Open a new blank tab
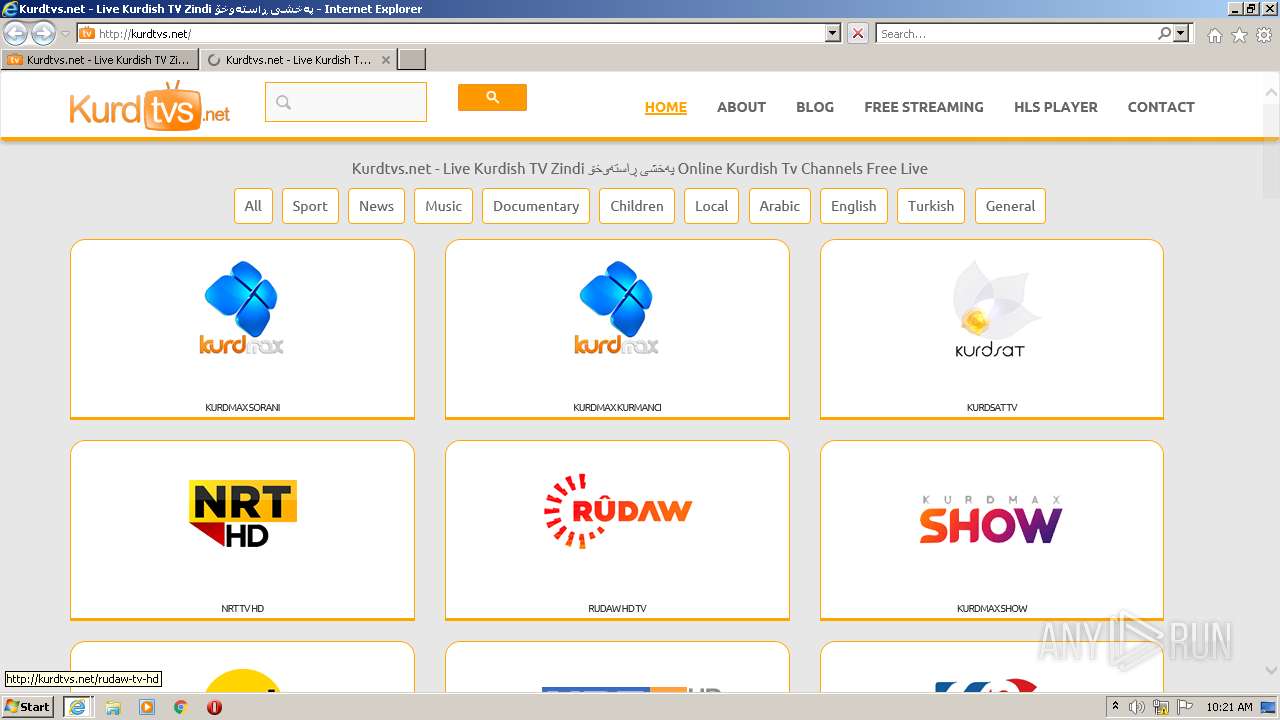Viewport: 1280px width, 720px height. coord(412,59)
